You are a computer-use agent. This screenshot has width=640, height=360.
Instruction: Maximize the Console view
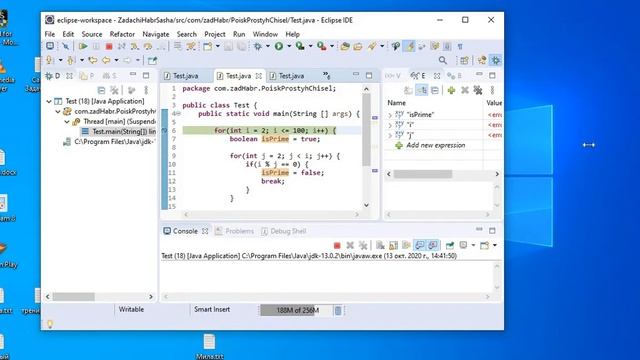[x=492, y=231]
